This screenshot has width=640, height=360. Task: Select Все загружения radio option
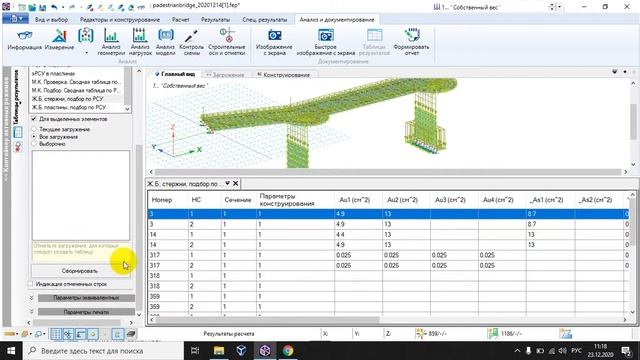(x=34, y=137)
